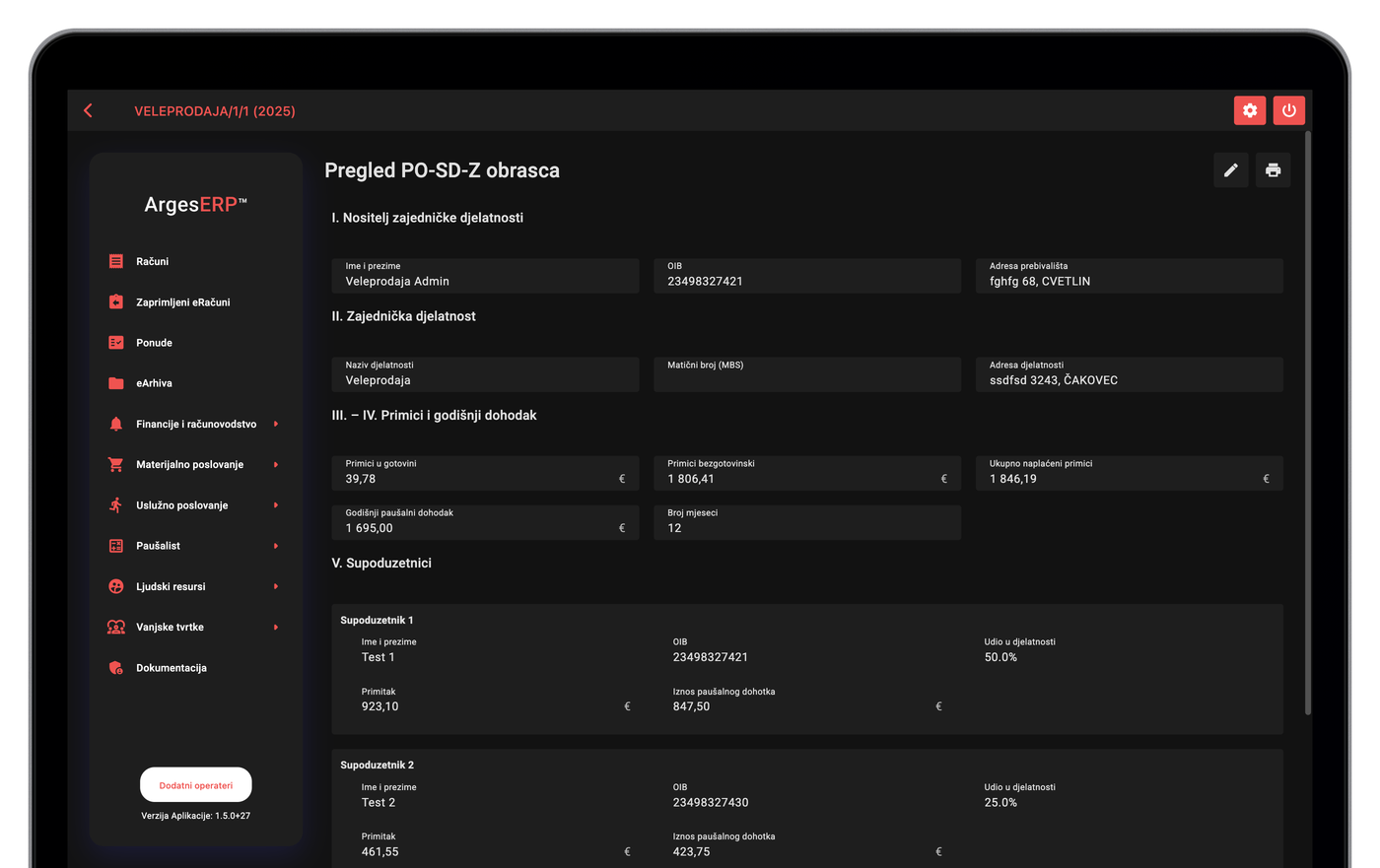The width and height of the screenshot is (1380, 868).
Task: Click the Pregled PO-SD-Z obrasca title
Action: pos(442,170)
